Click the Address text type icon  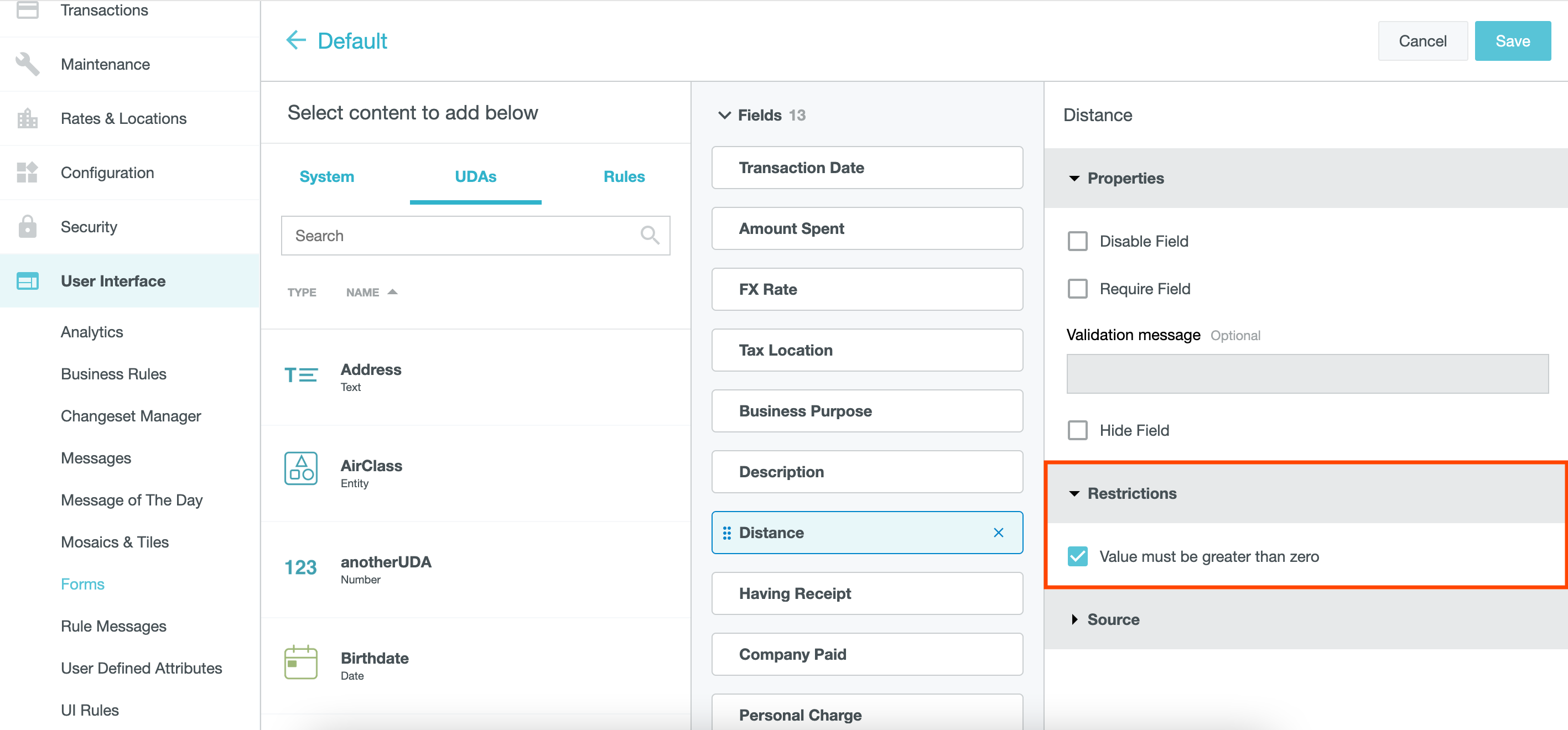coord(300,375)
